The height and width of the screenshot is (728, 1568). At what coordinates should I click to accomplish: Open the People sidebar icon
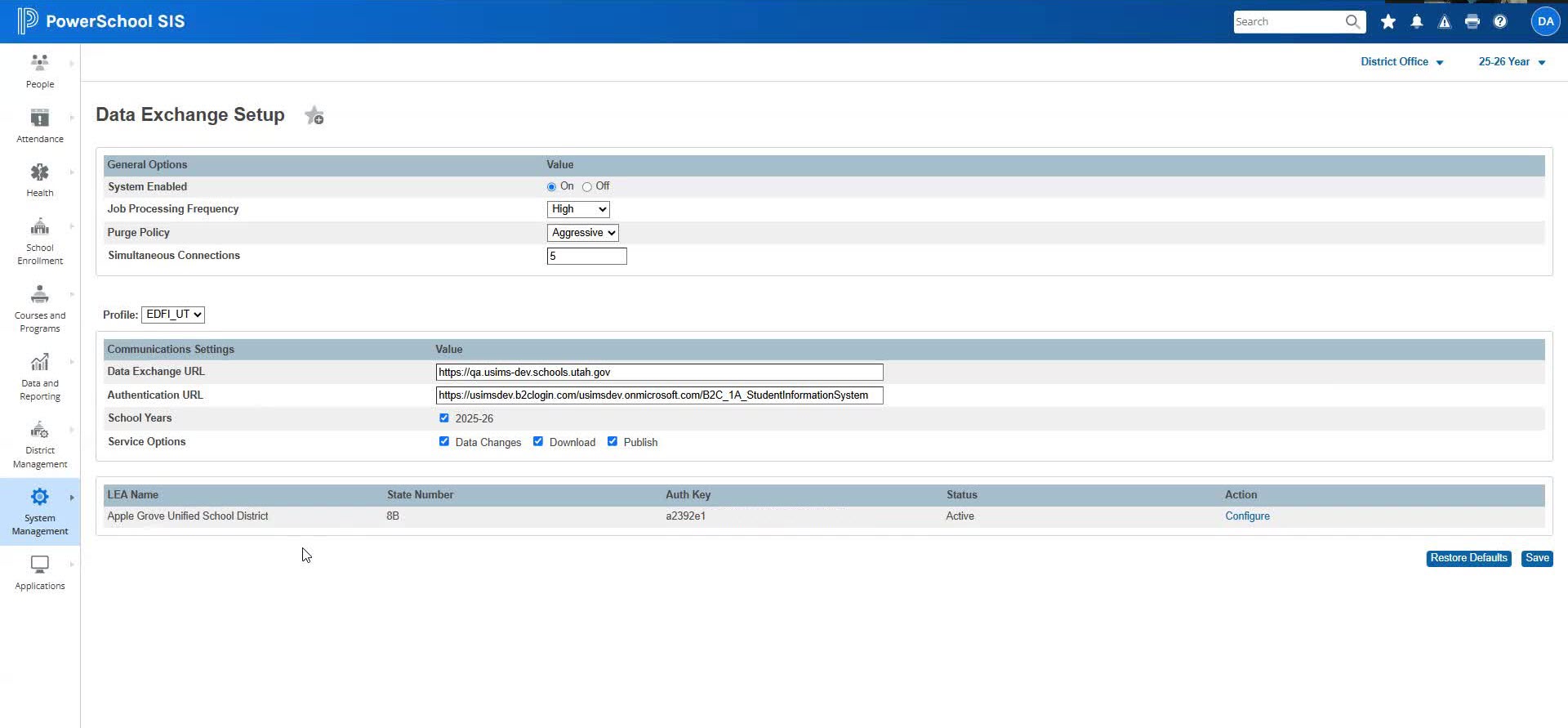[x=39, y=62]
